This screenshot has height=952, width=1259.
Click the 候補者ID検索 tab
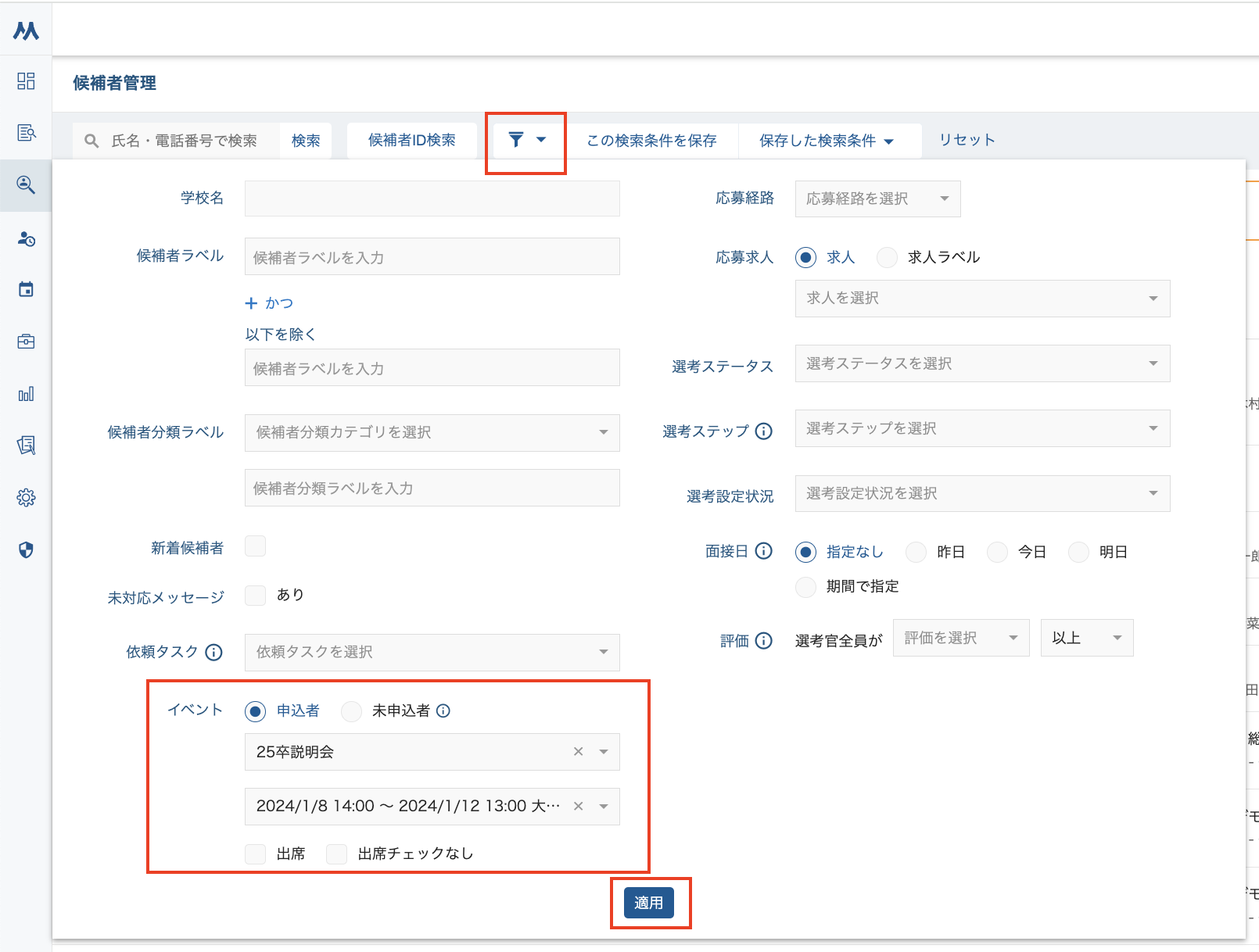411,141
